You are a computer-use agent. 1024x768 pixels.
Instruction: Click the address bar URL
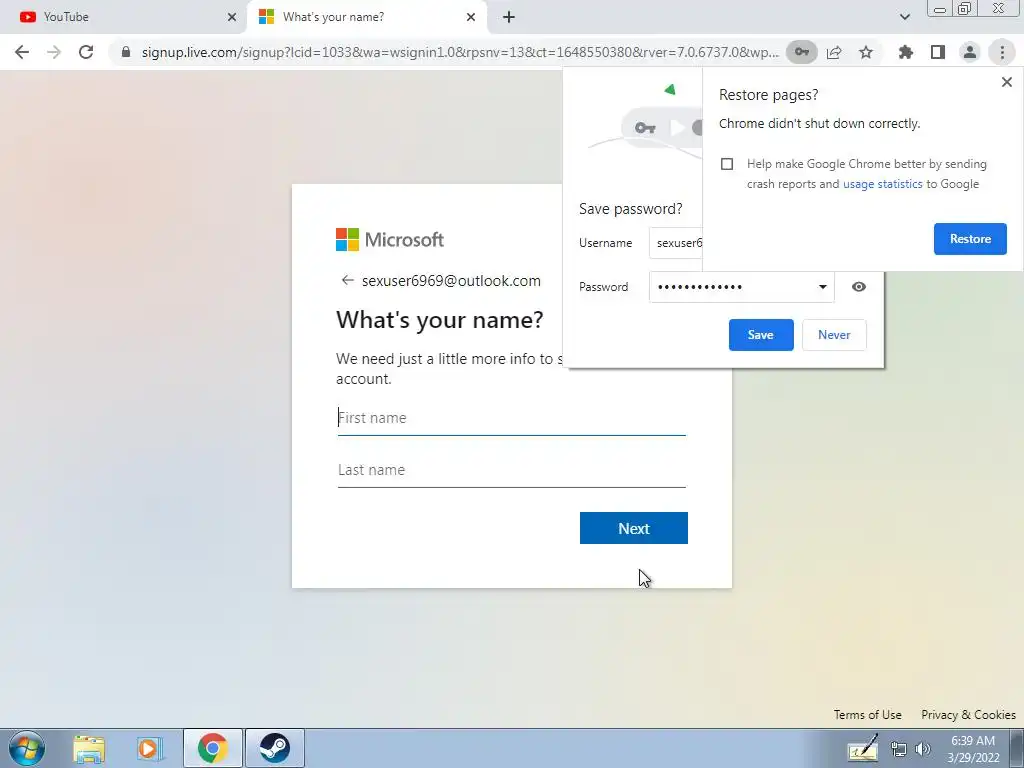click(460, 52)
